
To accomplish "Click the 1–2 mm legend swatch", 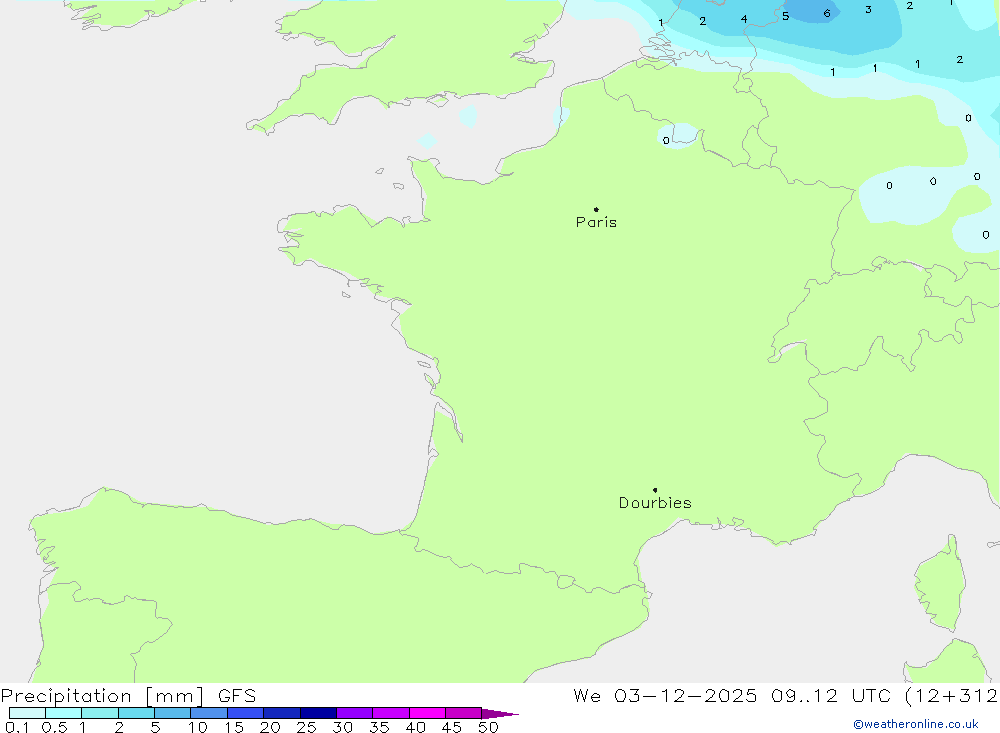I will click(x=100, y=713).
